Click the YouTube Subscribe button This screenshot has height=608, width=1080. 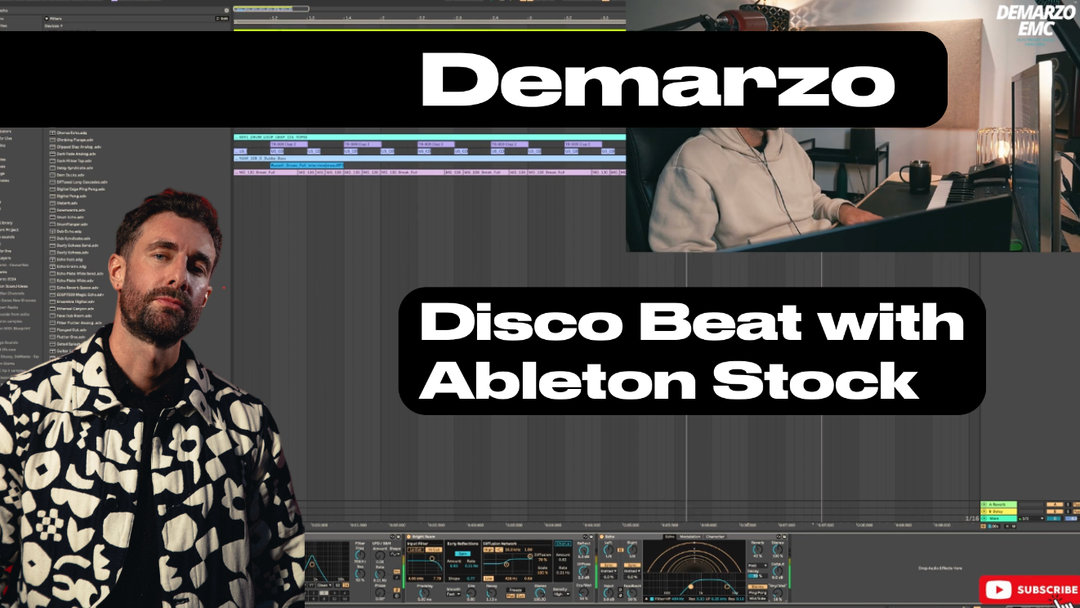tap(1028, 590)
